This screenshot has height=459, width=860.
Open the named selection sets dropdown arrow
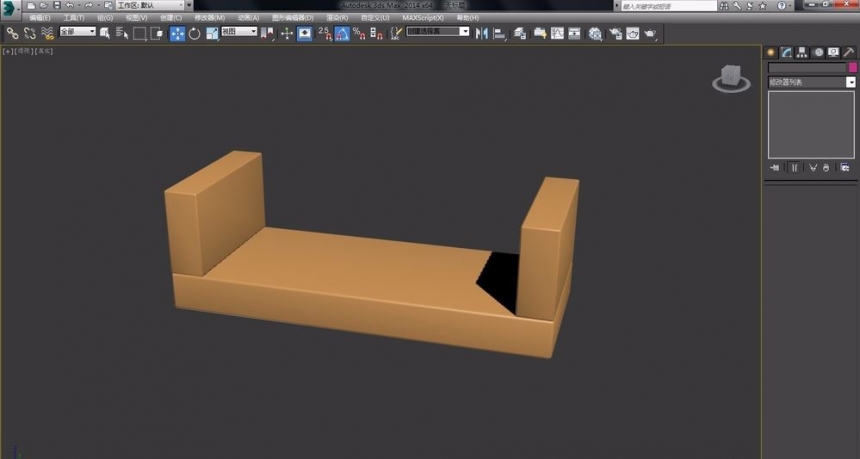pos(465,32)
